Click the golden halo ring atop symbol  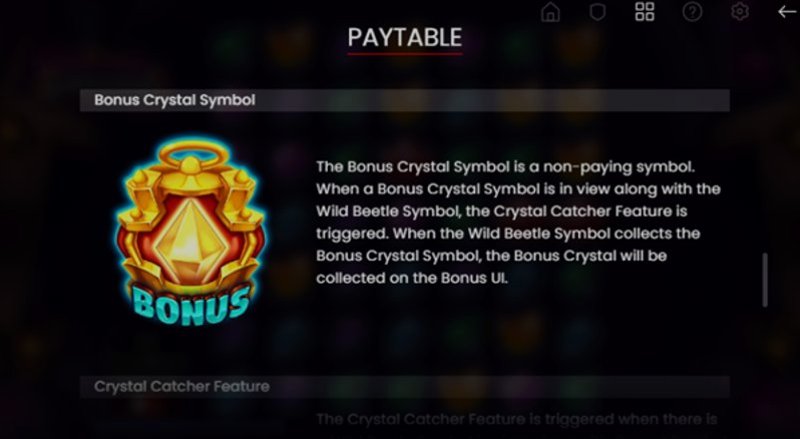[x=190, y=154]
